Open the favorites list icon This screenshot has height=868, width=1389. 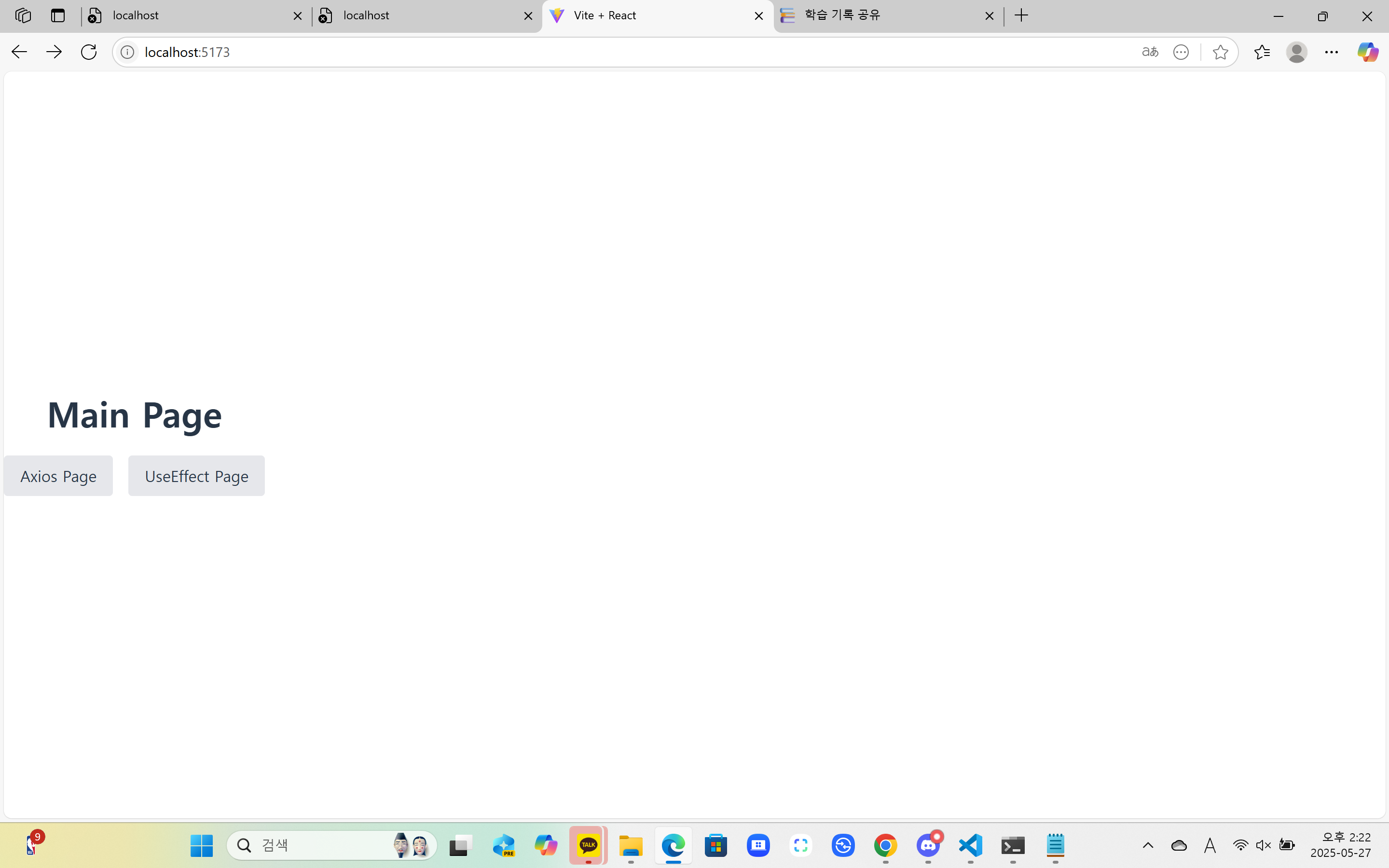click(1262, 52)
